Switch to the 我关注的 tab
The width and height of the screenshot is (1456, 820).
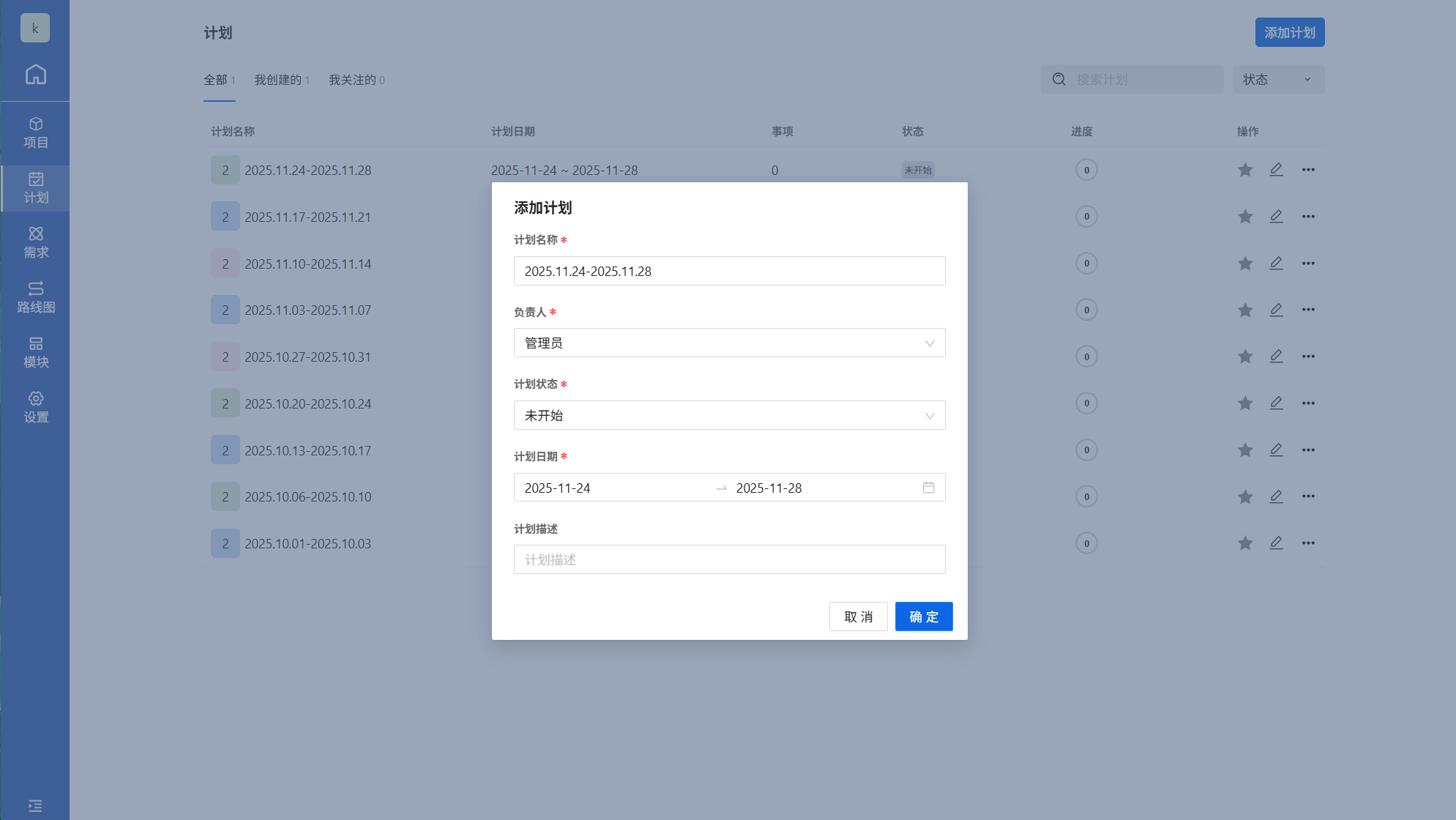click(x=356, y=80)
